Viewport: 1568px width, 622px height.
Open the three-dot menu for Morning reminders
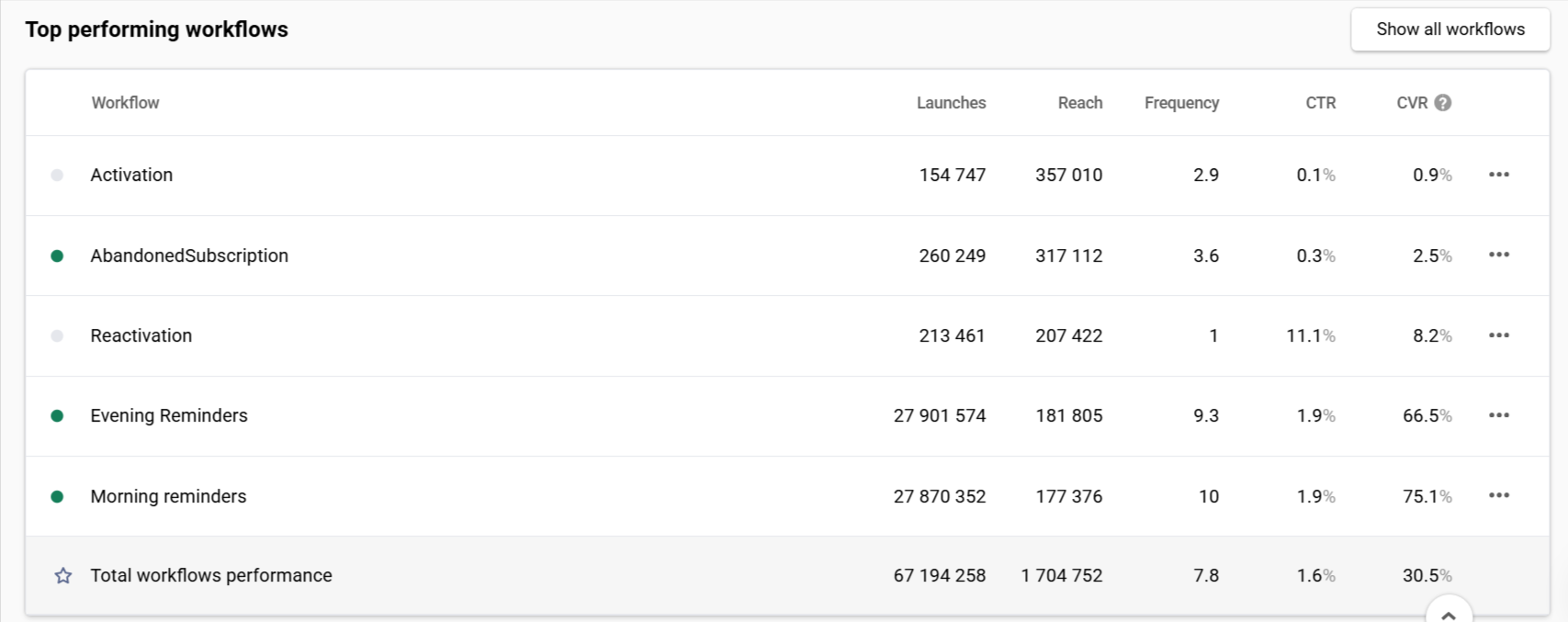(x=1499, y=495)
